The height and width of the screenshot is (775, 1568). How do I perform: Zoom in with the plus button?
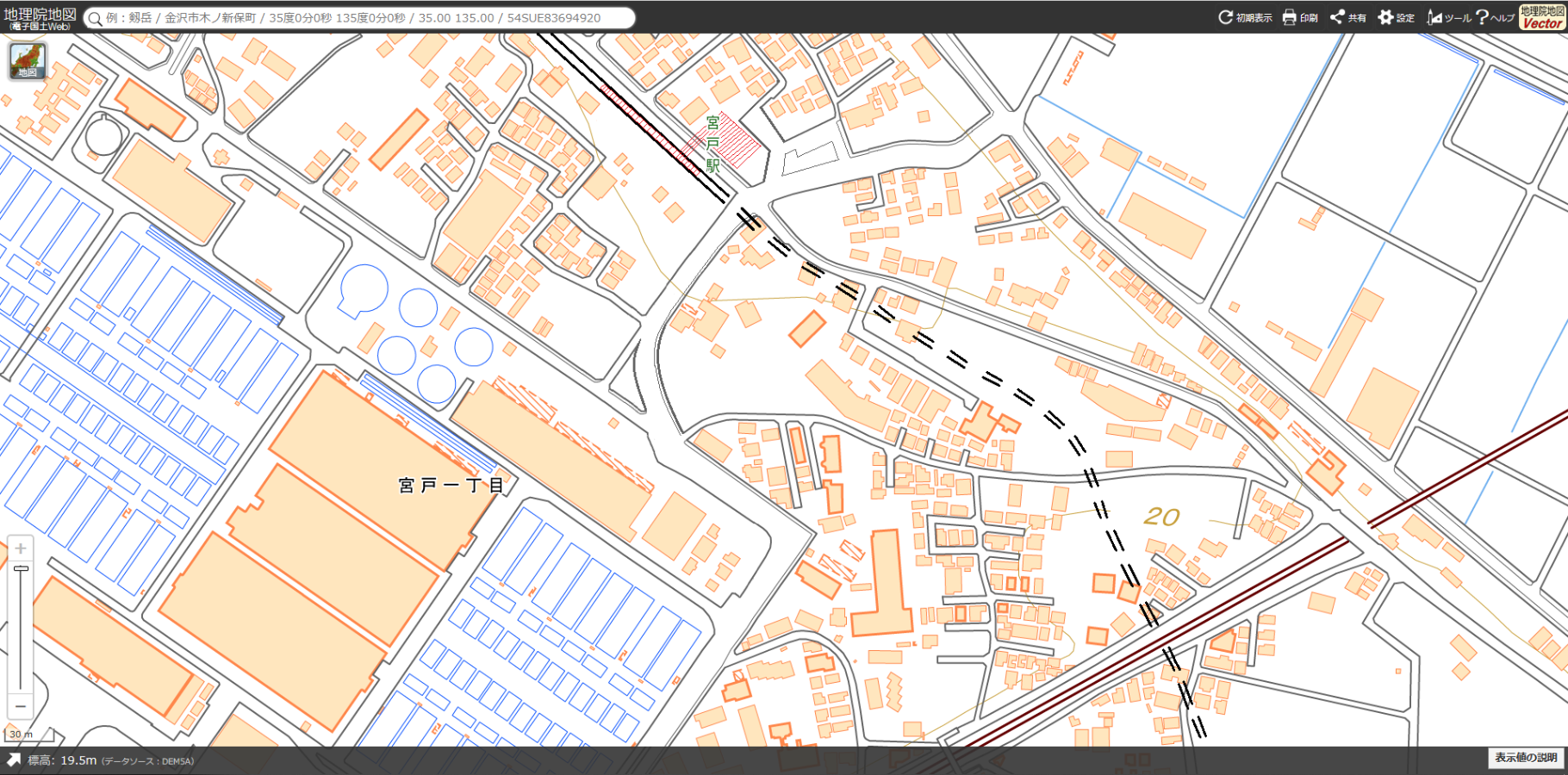(x=21, y=549)
